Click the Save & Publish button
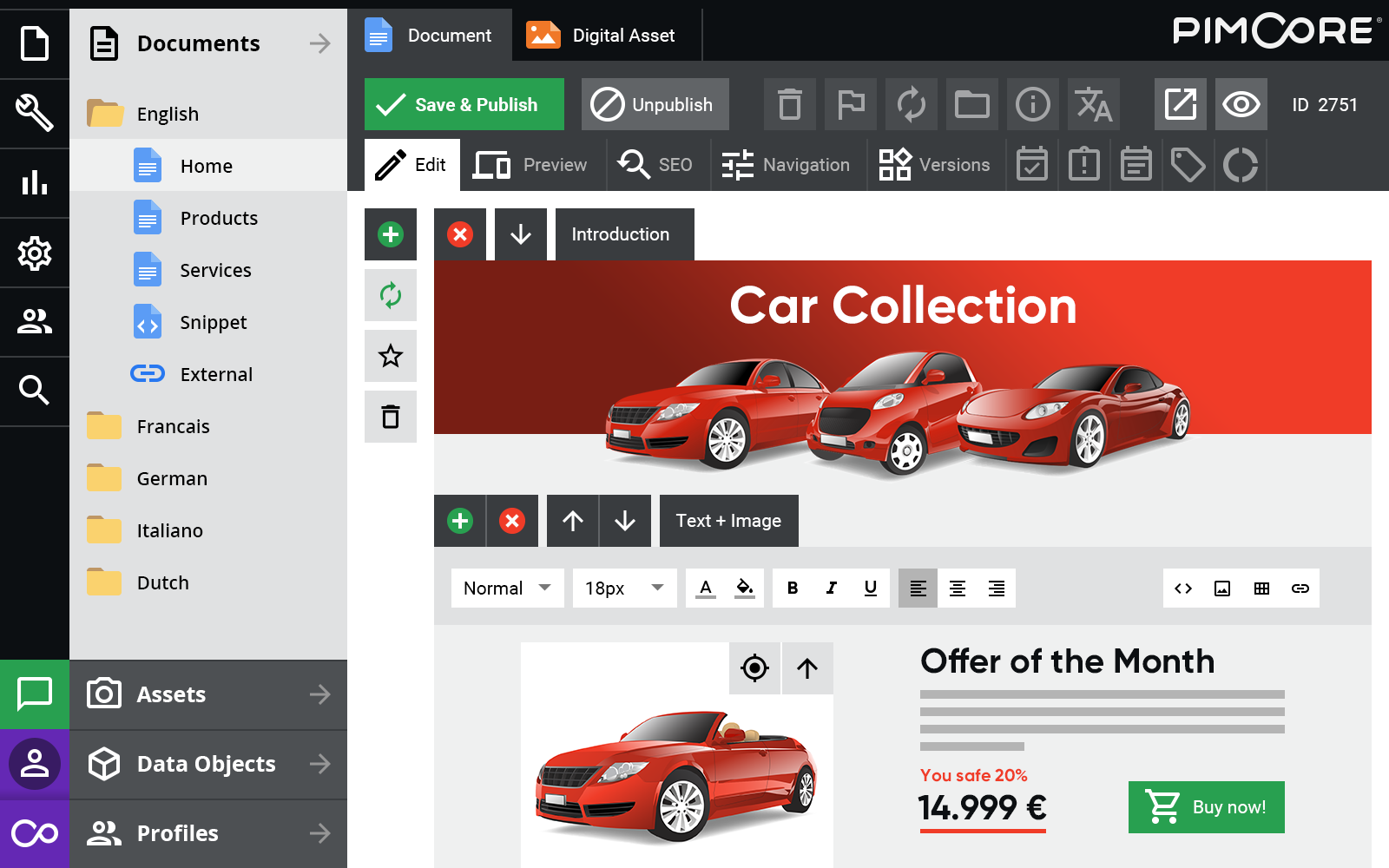The height and width of the screenshot is (868, 1389). tap(464, 104)
